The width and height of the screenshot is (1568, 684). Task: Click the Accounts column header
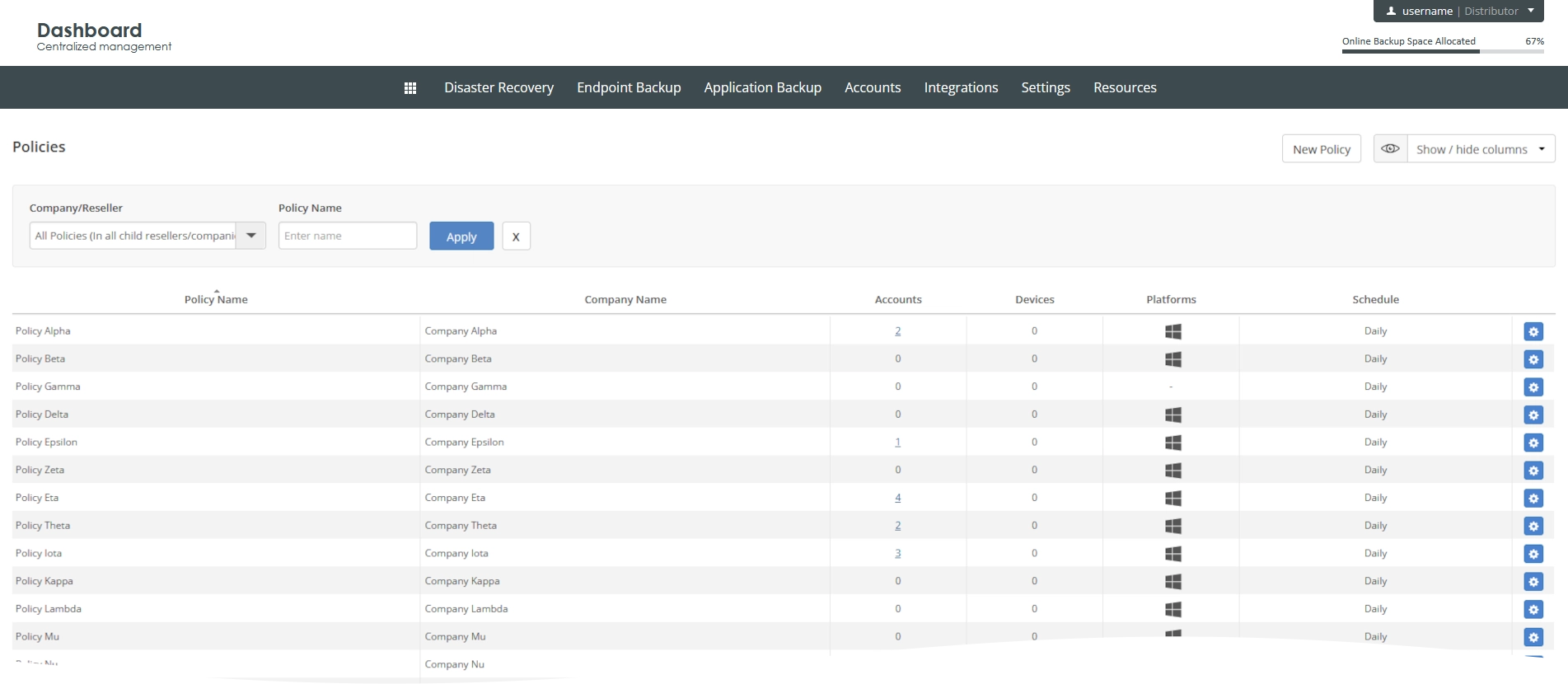(x=898, y=299)
